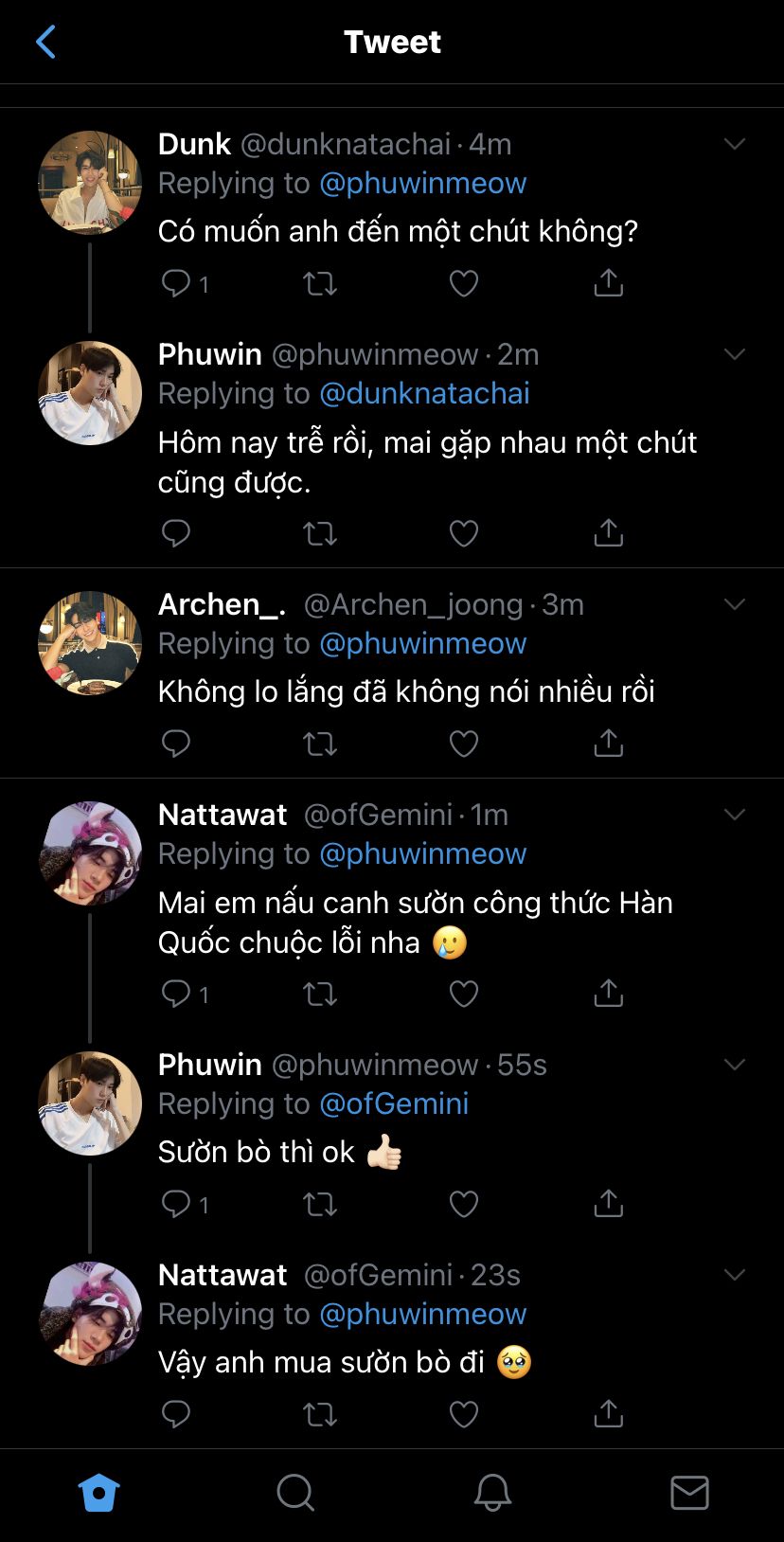Like Dunk's reply tweet
The image size is (784, 1542).
[463, 283]
